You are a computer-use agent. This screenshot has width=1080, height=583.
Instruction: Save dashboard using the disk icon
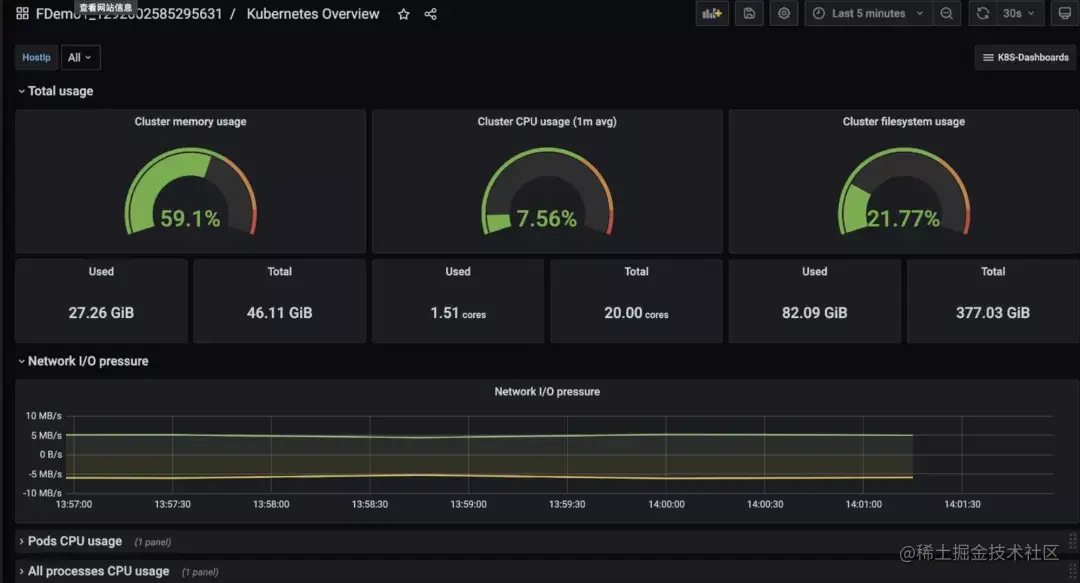click(749, 13)
